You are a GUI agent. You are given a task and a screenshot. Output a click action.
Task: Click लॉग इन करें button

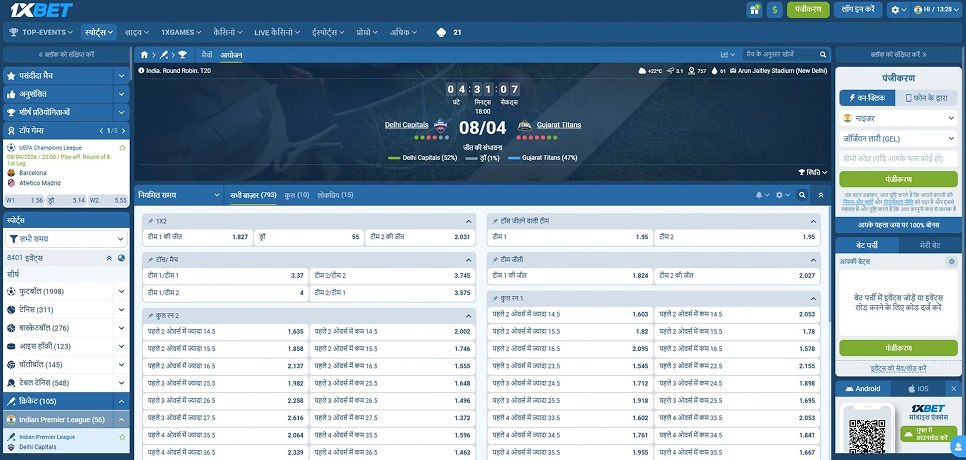pyautogui.click(x=858, y=10)
